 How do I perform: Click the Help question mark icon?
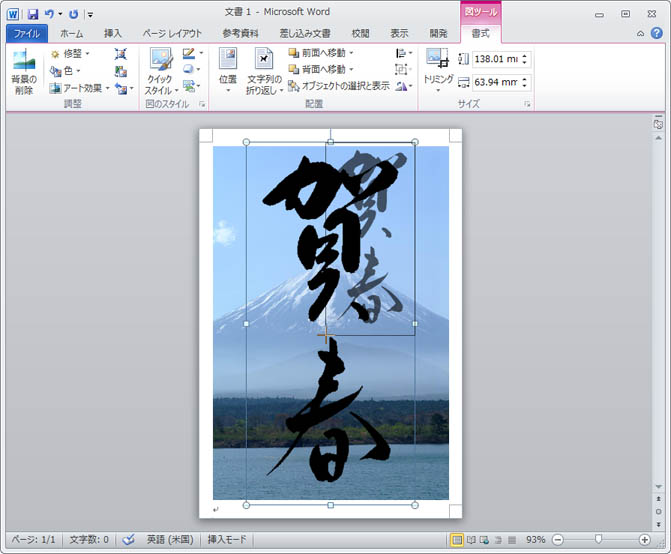tap(656, 33)
